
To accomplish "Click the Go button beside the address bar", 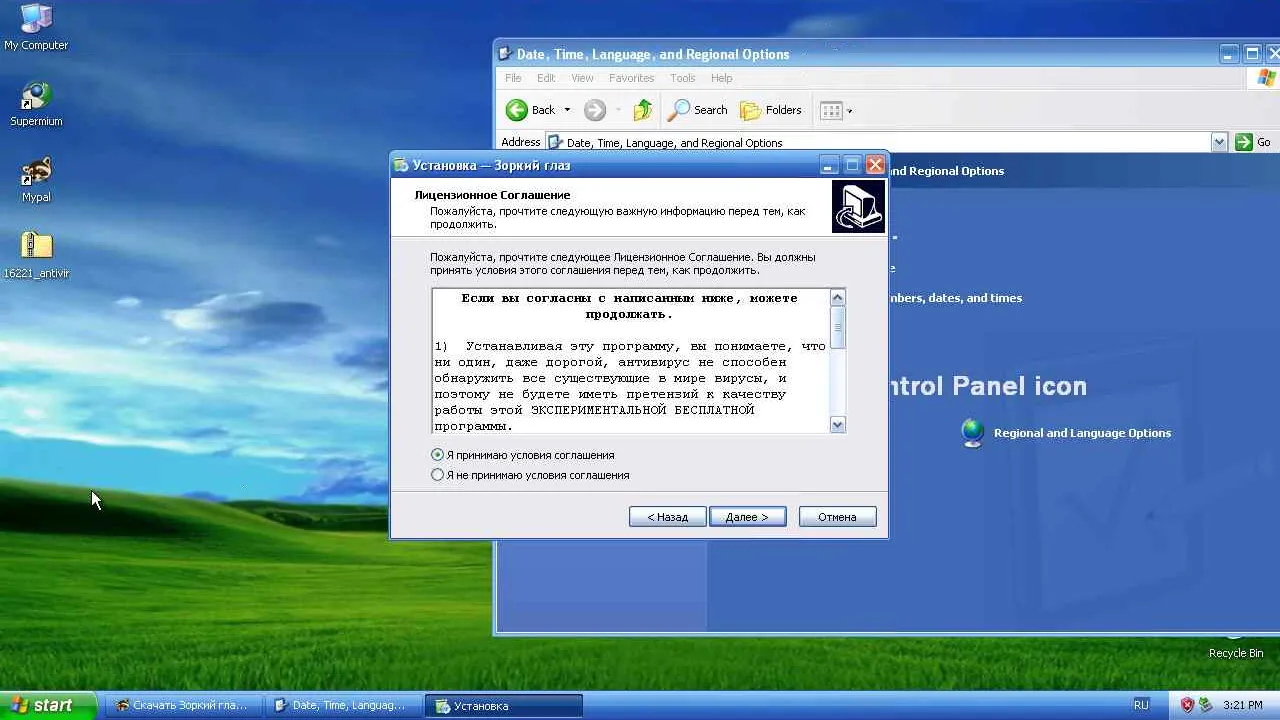I will click(1253, 142).
